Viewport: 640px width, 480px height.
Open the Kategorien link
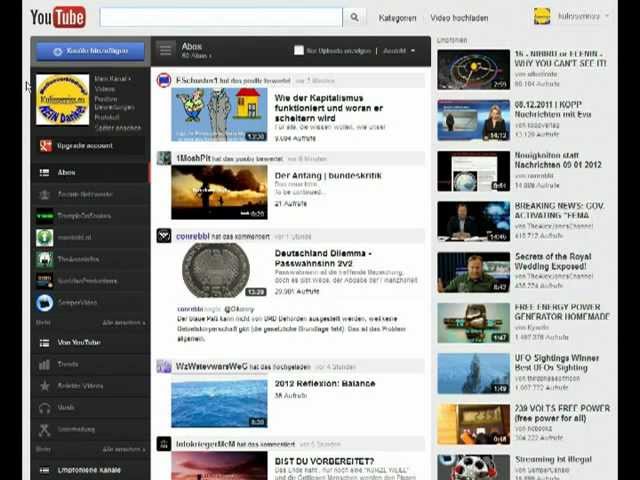tap(397, 18)
